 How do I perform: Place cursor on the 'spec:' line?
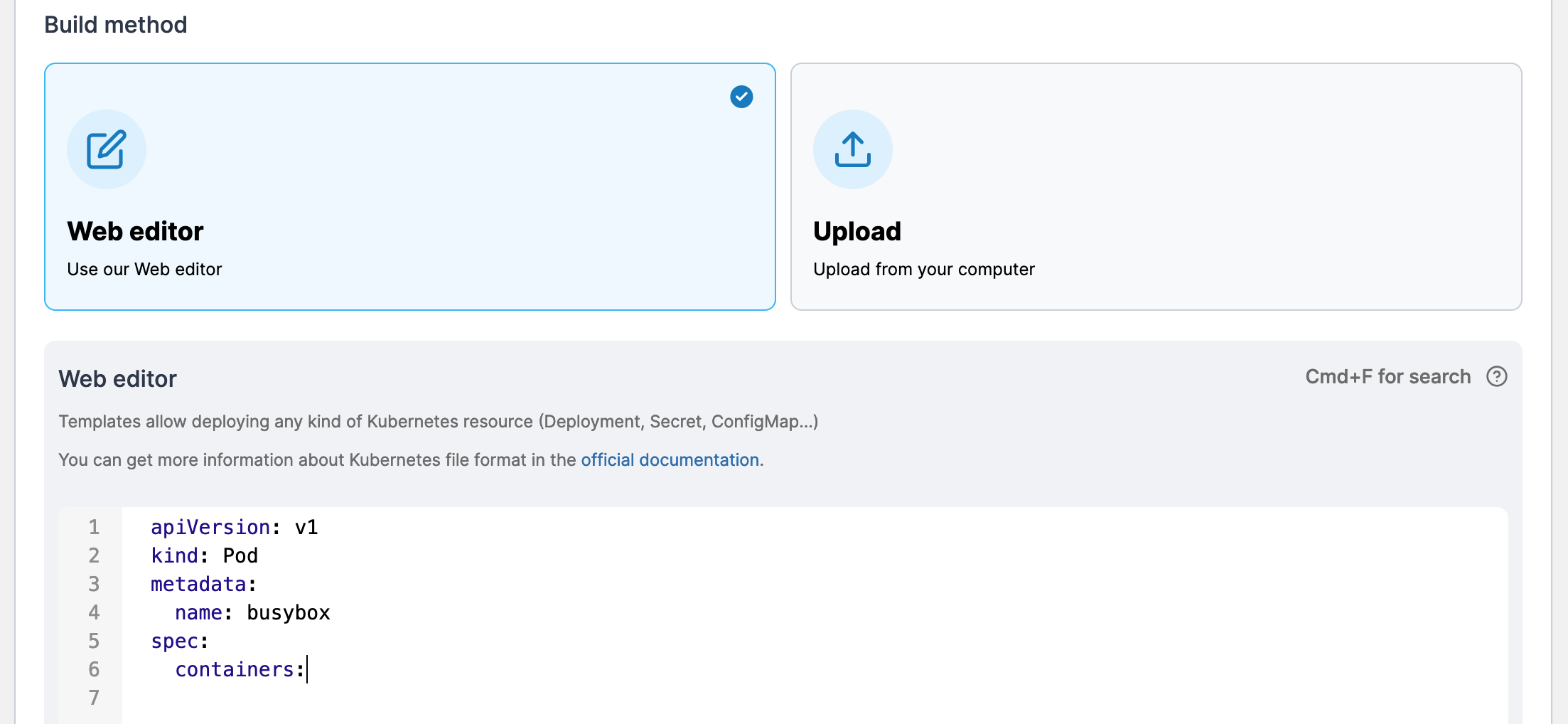click(179, 642)
